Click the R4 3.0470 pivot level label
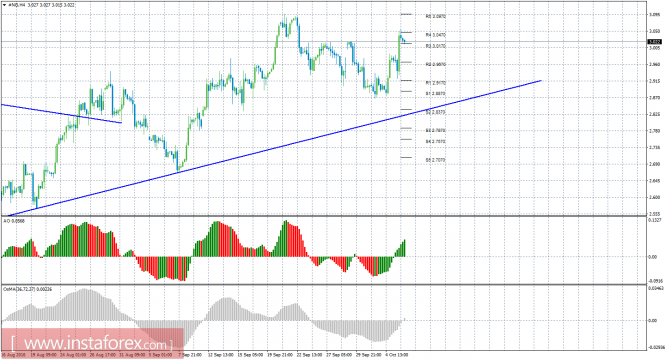Screen dimensions: 665x360 click(x=436, y=35)
